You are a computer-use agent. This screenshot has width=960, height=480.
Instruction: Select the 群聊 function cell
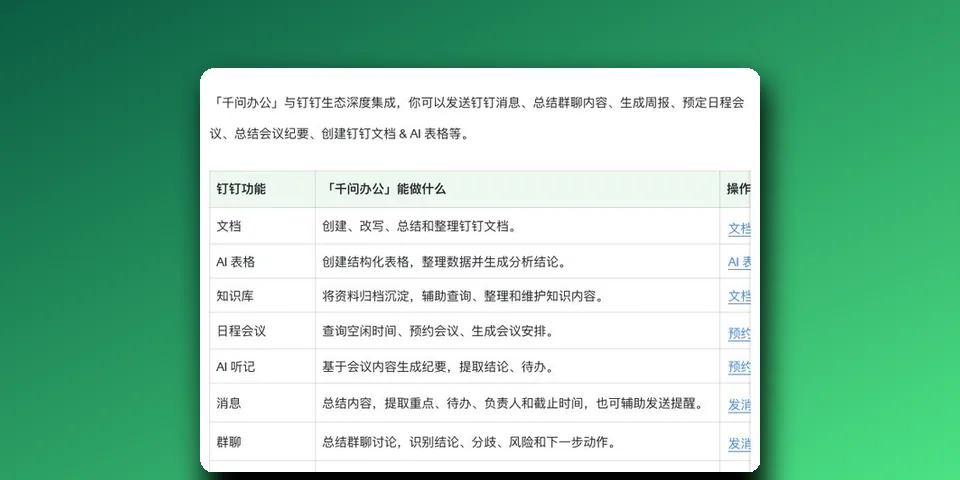pyautogui.click(x=263, y=441)
